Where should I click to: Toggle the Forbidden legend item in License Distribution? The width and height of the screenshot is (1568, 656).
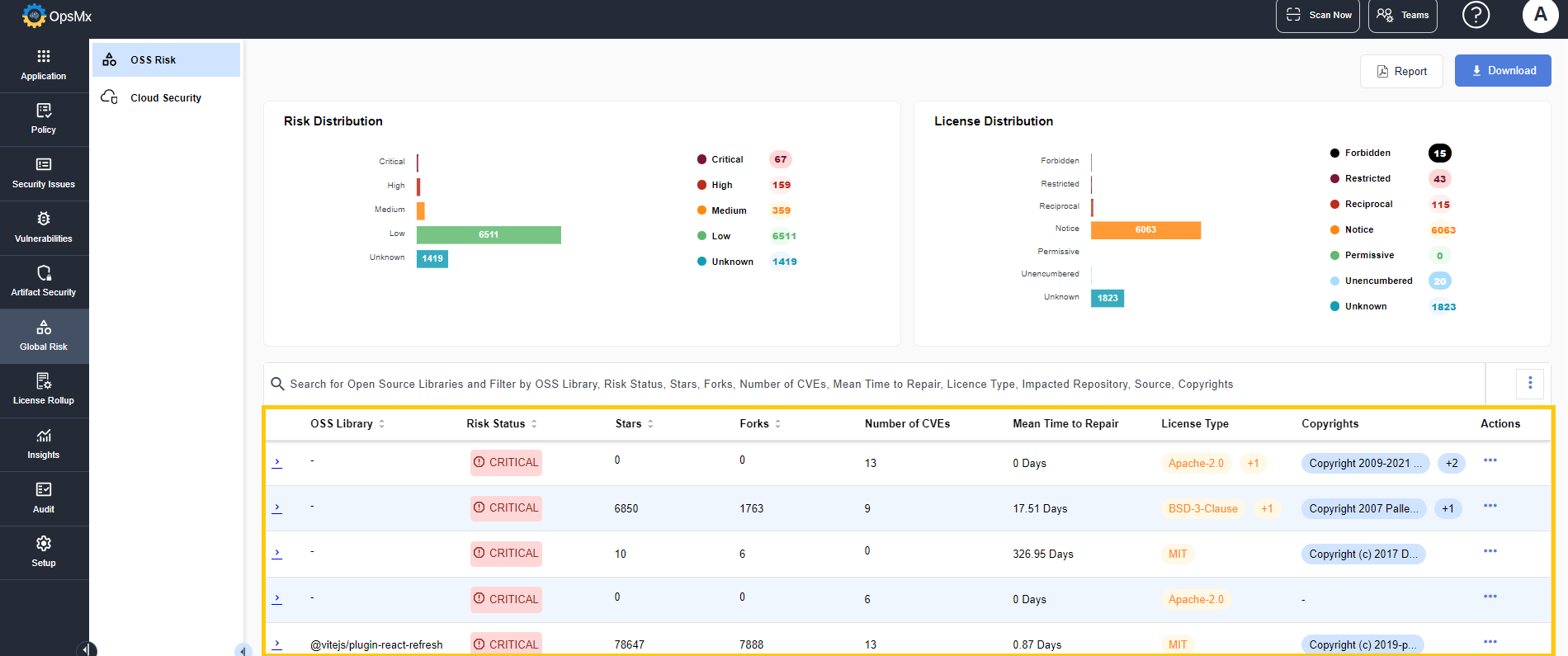(1367, 153)
